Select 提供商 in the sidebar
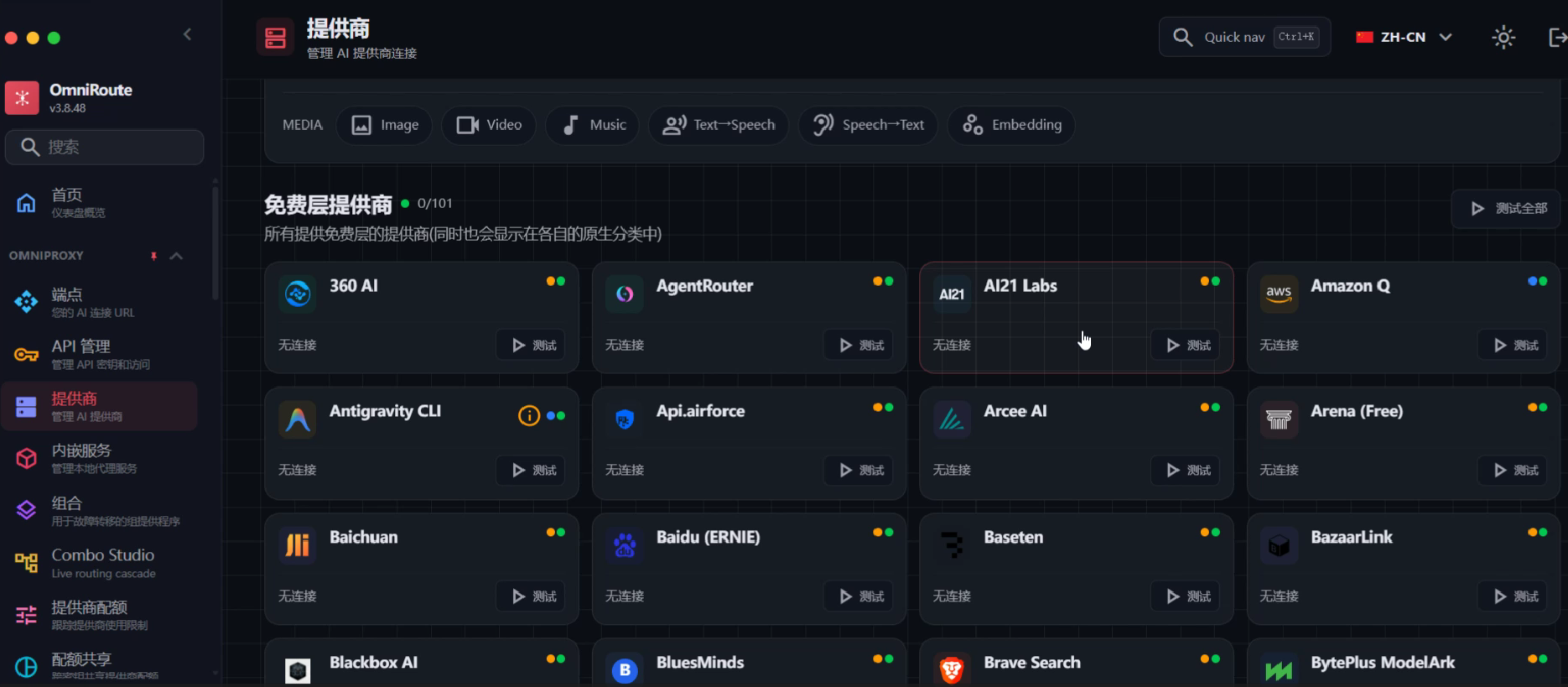 pos(99,406)
